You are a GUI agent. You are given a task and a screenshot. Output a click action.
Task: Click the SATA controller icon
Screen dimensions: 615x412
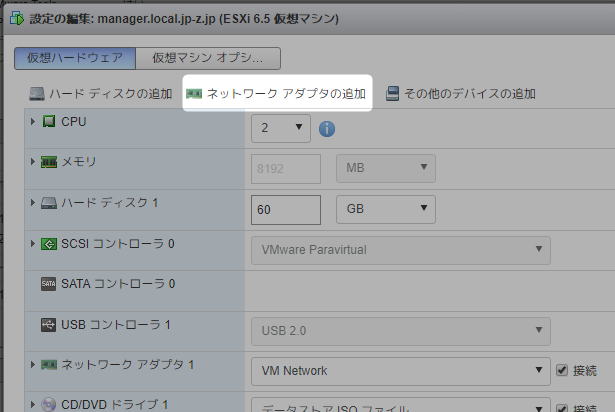coord(49,284)
